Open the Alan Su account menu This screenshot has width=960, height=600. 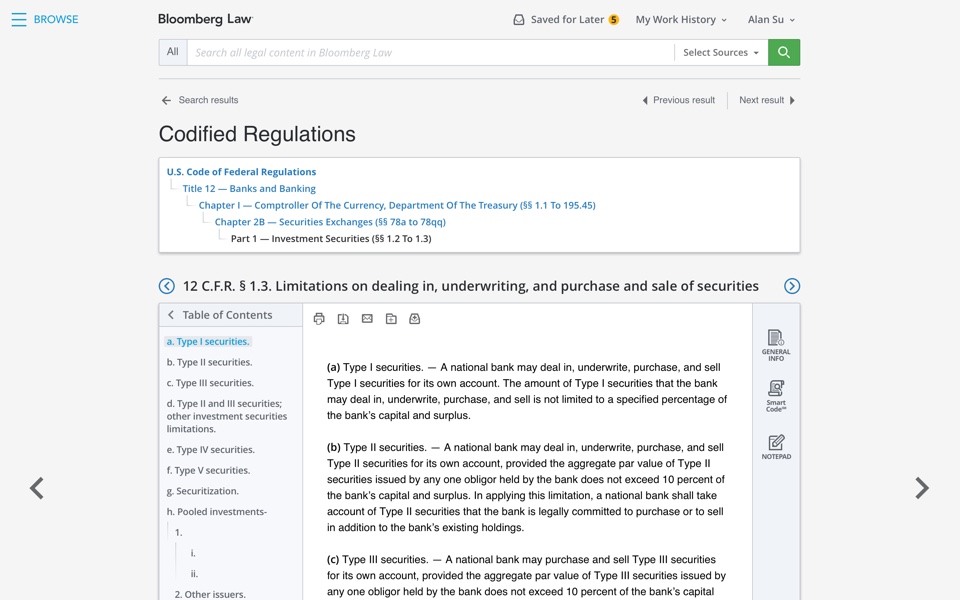click(771, 19)
